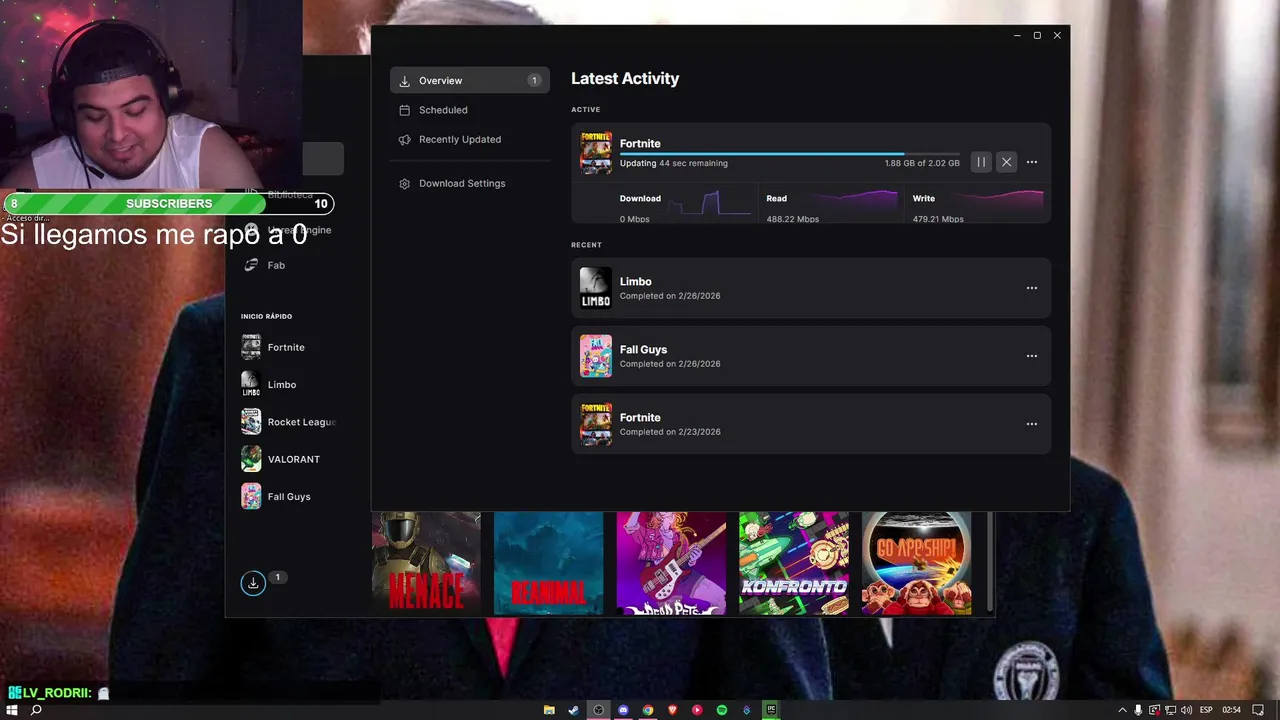
Task: Open the taskbar clock showing 02:54
Action: [1231, 710]
